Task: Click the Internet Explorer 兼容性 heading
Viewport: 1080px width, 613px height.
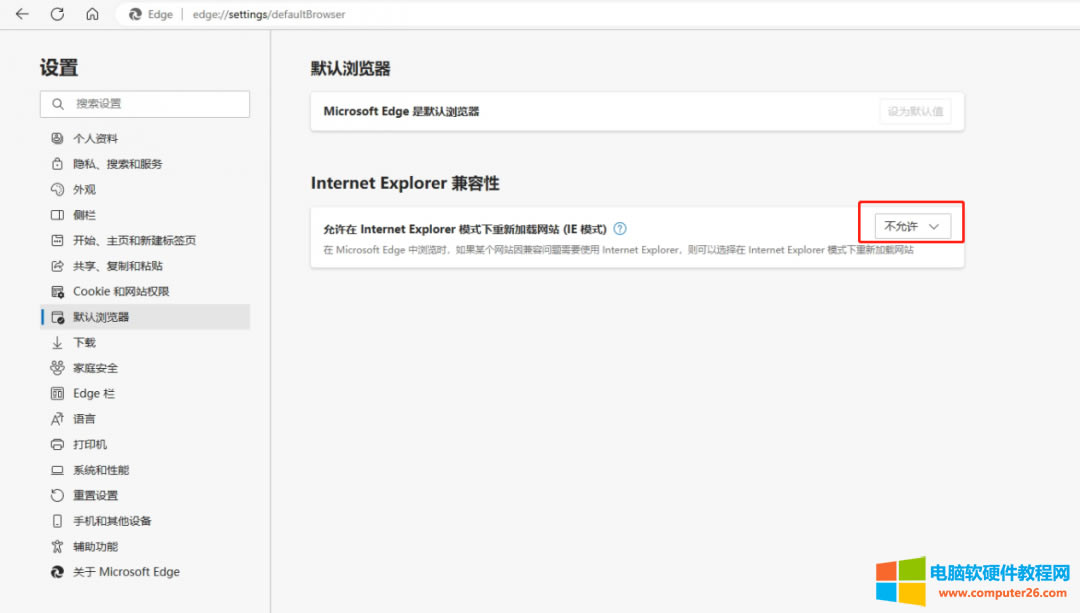Action: point(405,183)
